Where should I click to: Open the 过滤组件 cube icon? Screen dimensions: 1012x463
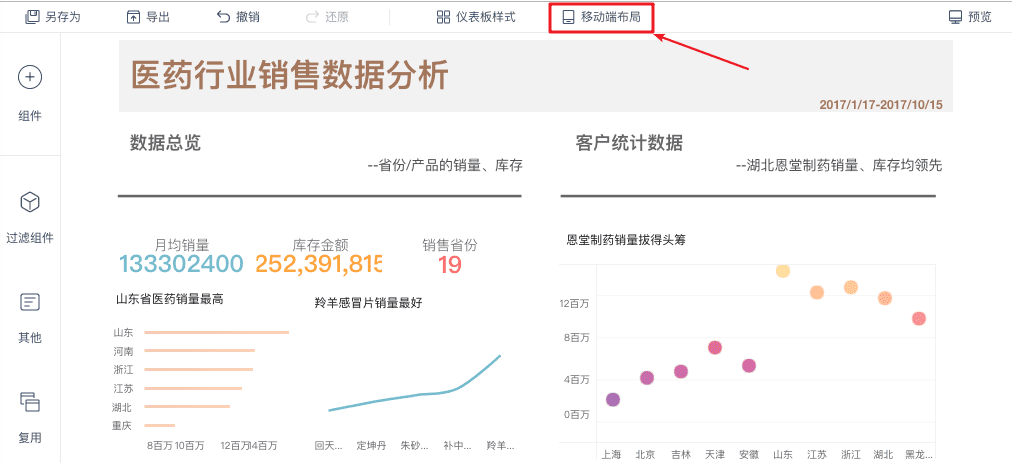[30, 203]
